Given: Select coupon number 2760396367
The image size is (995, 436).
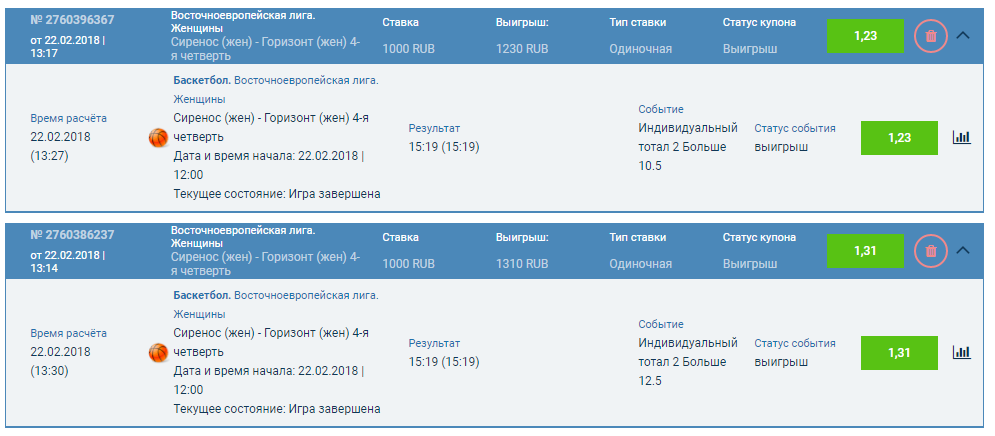Looking at the screenshot, I should (72, 20).
